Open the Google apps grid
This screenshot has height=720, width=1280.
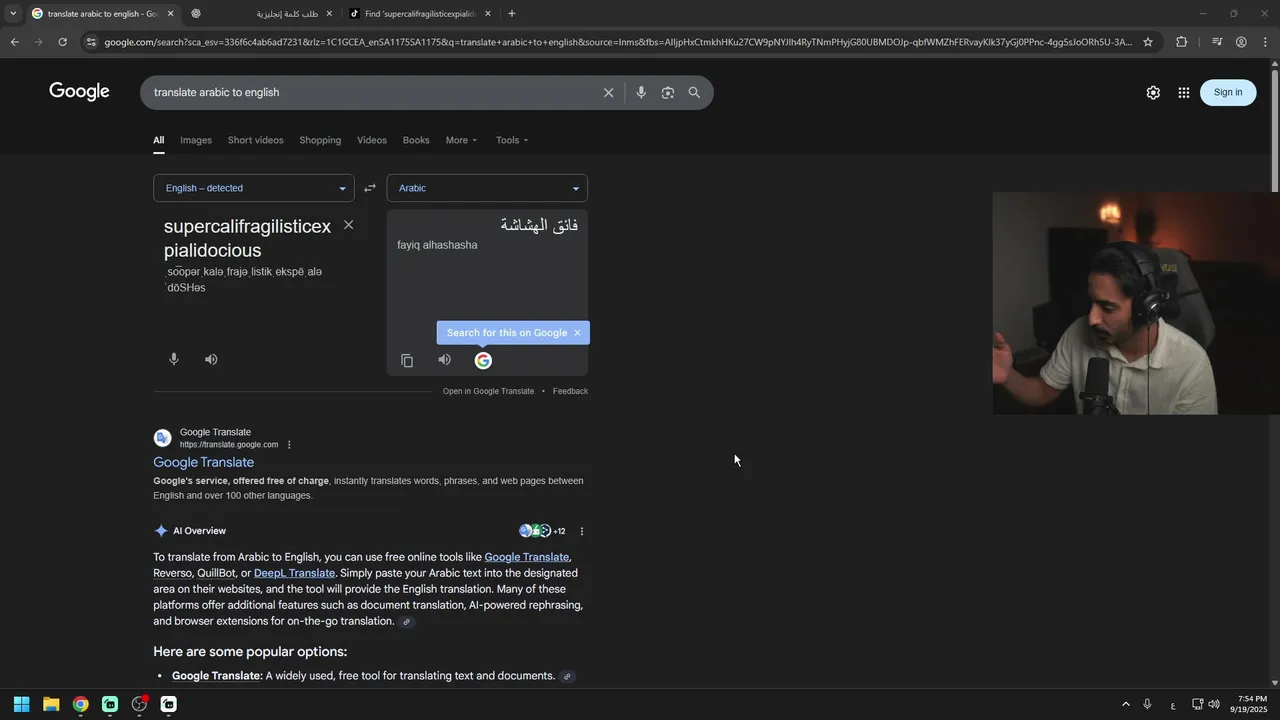click(1184, 92)
